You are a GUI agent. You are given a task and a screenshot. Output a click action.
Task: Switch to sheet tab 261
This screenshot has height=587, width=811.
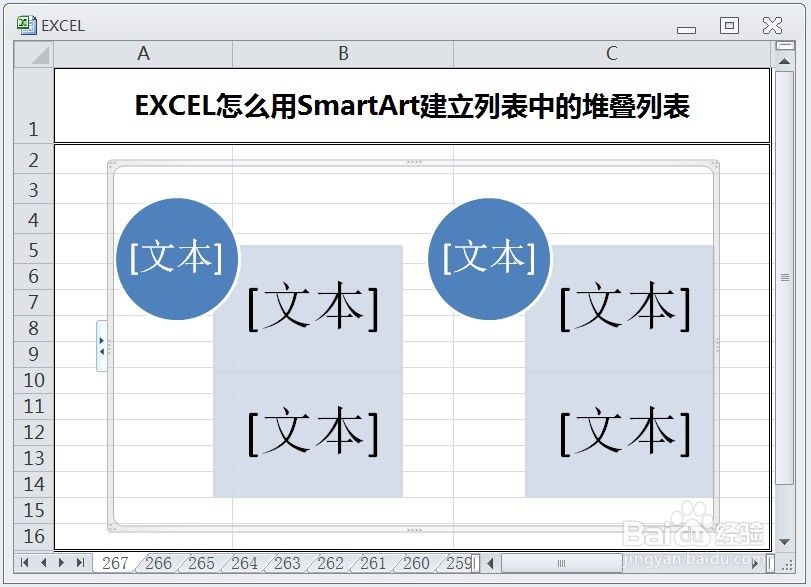pos(373,563)
